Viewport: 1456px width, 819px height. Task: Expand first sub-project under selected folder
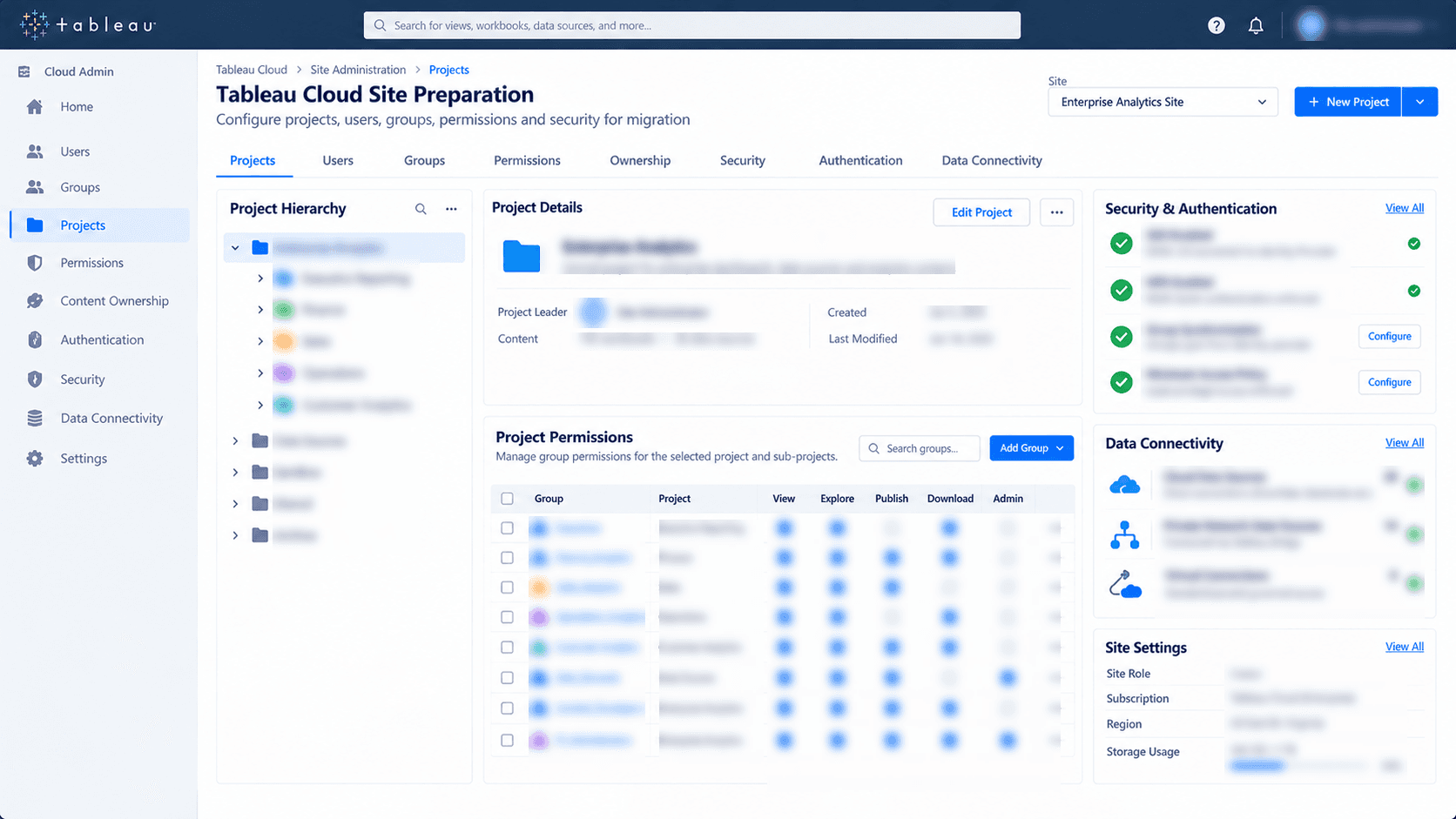[260, 279]
